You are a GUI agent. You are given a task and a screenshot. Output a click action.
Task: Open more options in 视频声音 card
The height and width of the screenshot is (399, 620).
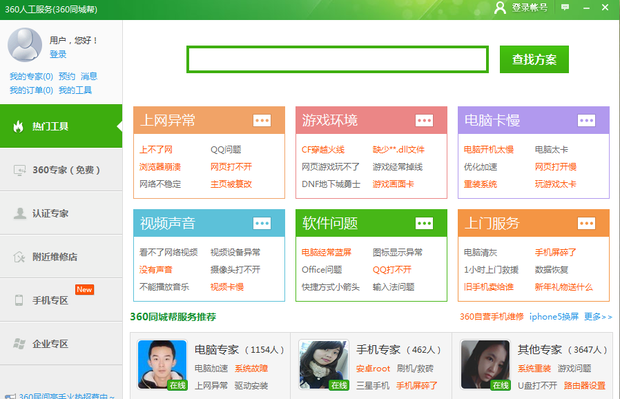[x=262, y=223]
